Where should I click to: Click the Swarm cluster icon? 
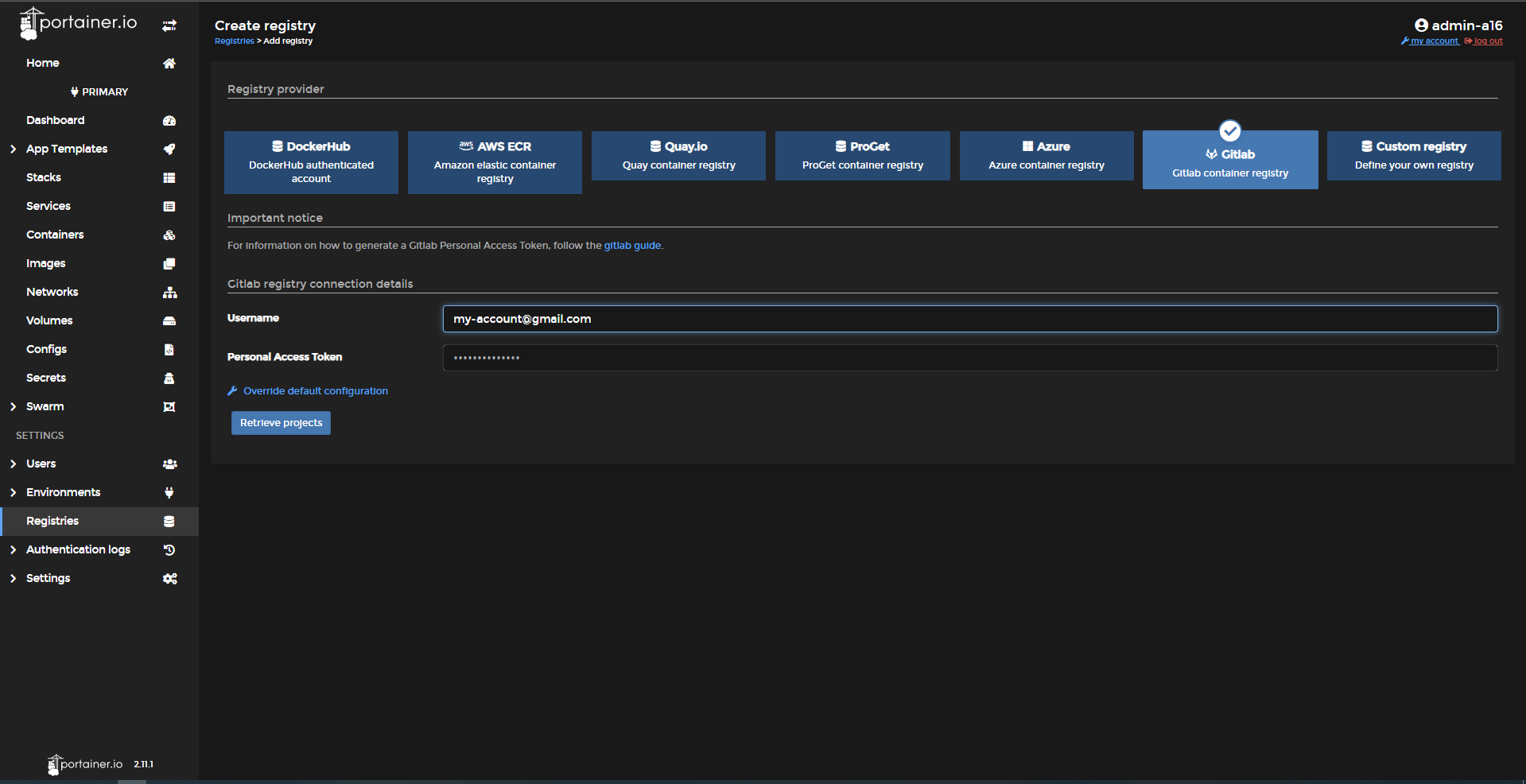tap(169, 406)
